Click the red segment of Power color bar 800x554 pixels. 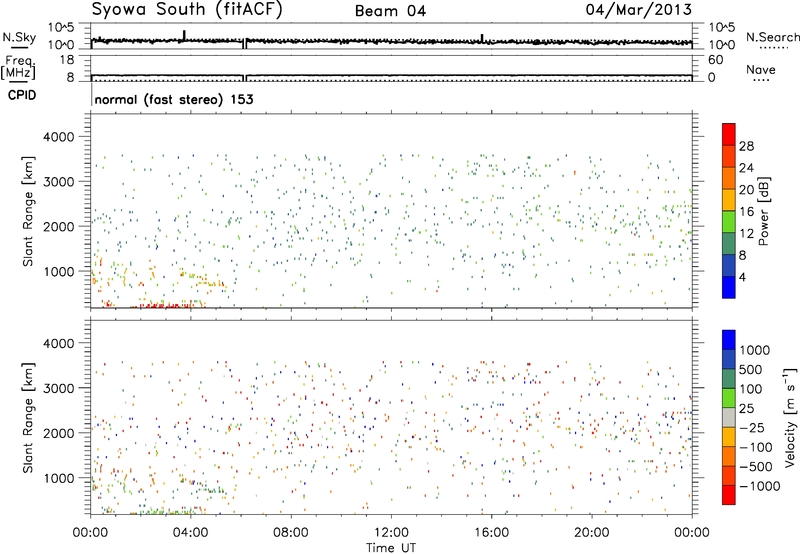click(x=729, y=134)
